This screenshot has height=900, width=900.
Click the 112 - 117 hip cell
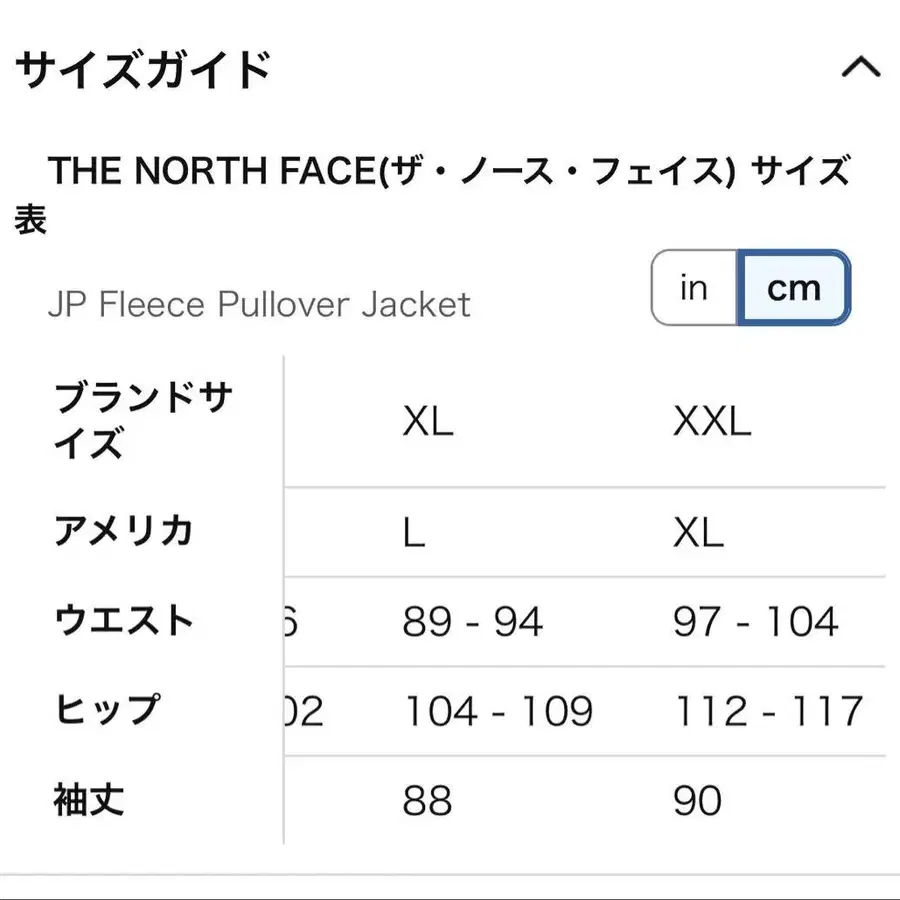point(768,712)
